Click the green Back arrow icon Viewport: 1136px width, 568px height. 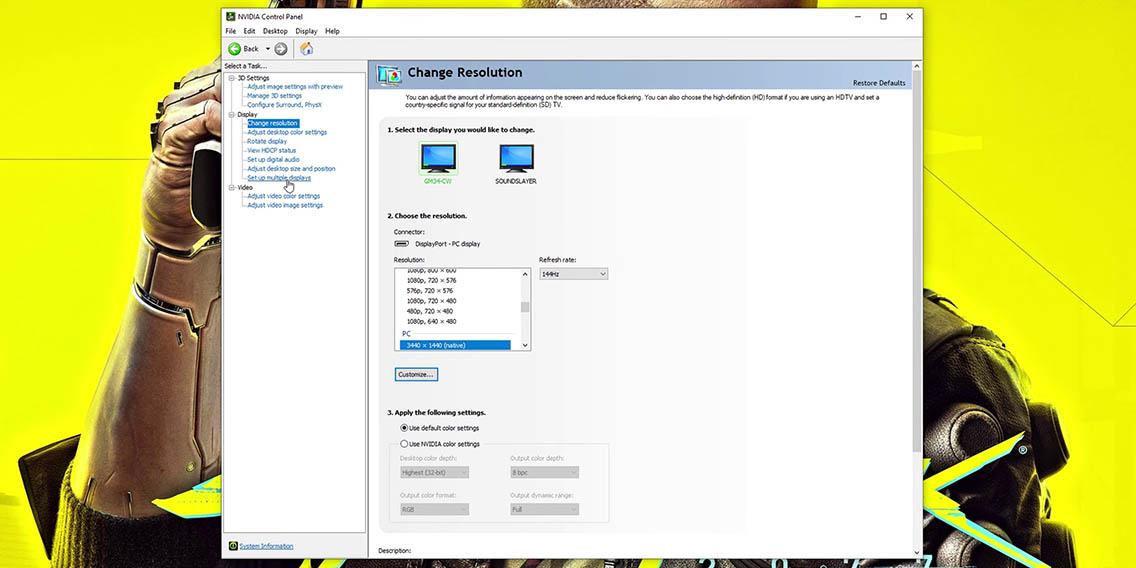(x=235, y=49)
